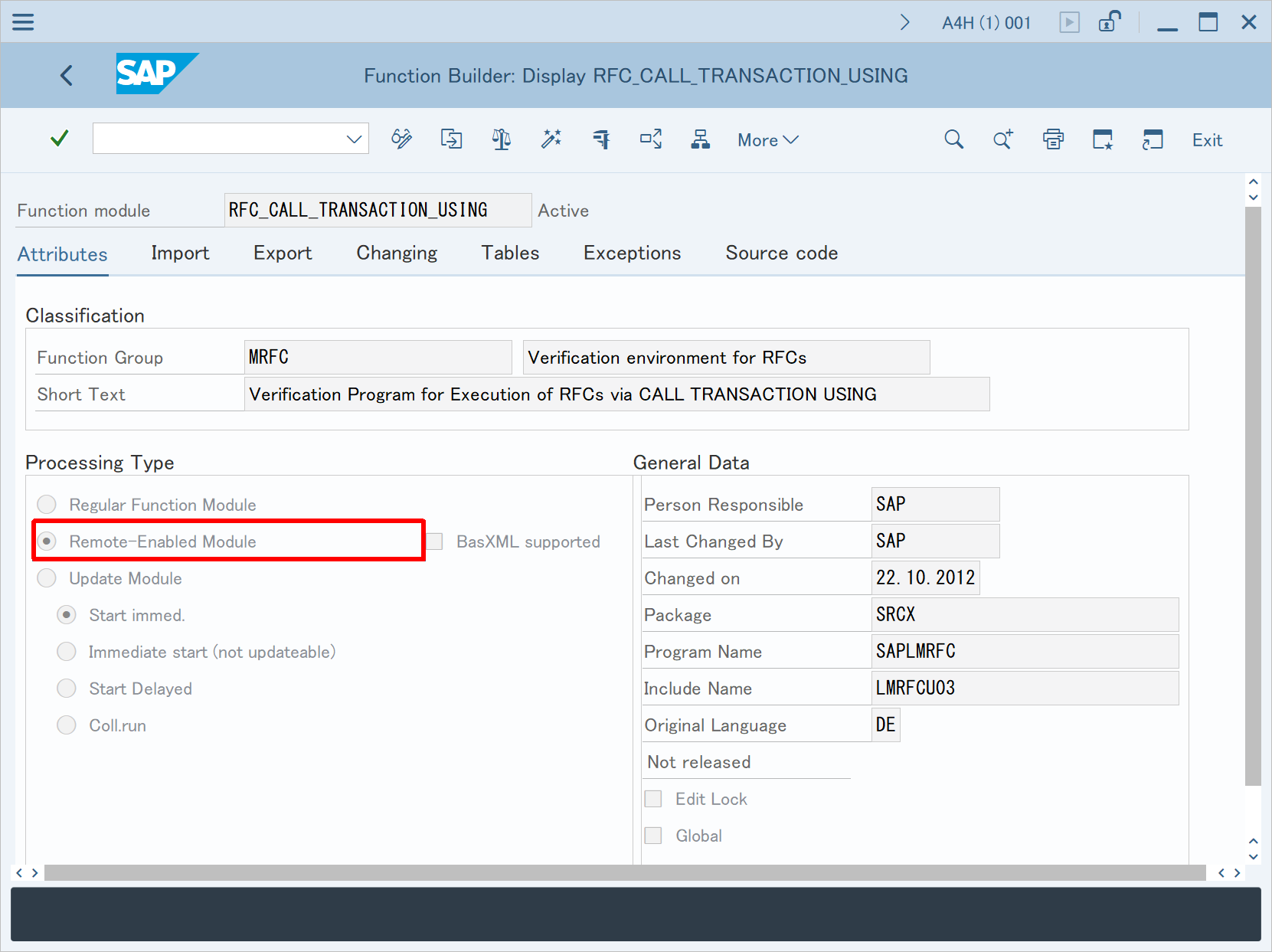Choose the Coll.run radio option
Viewport: 1272px width, 952px height.
tap(67, 725)
